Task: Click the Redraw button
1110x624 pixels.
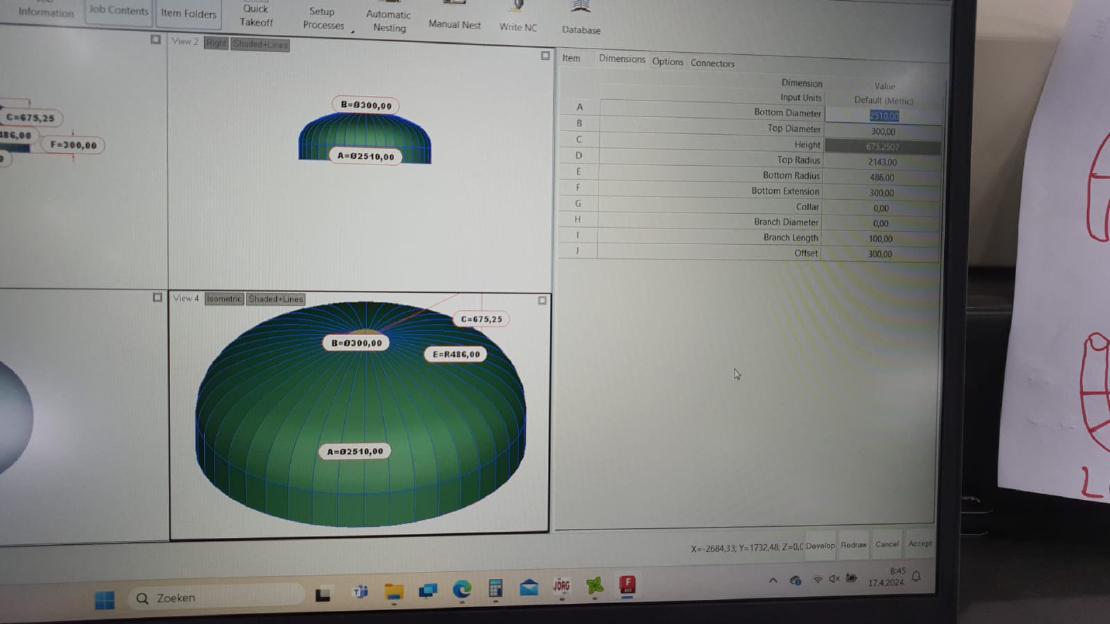Action: [853, 545]
